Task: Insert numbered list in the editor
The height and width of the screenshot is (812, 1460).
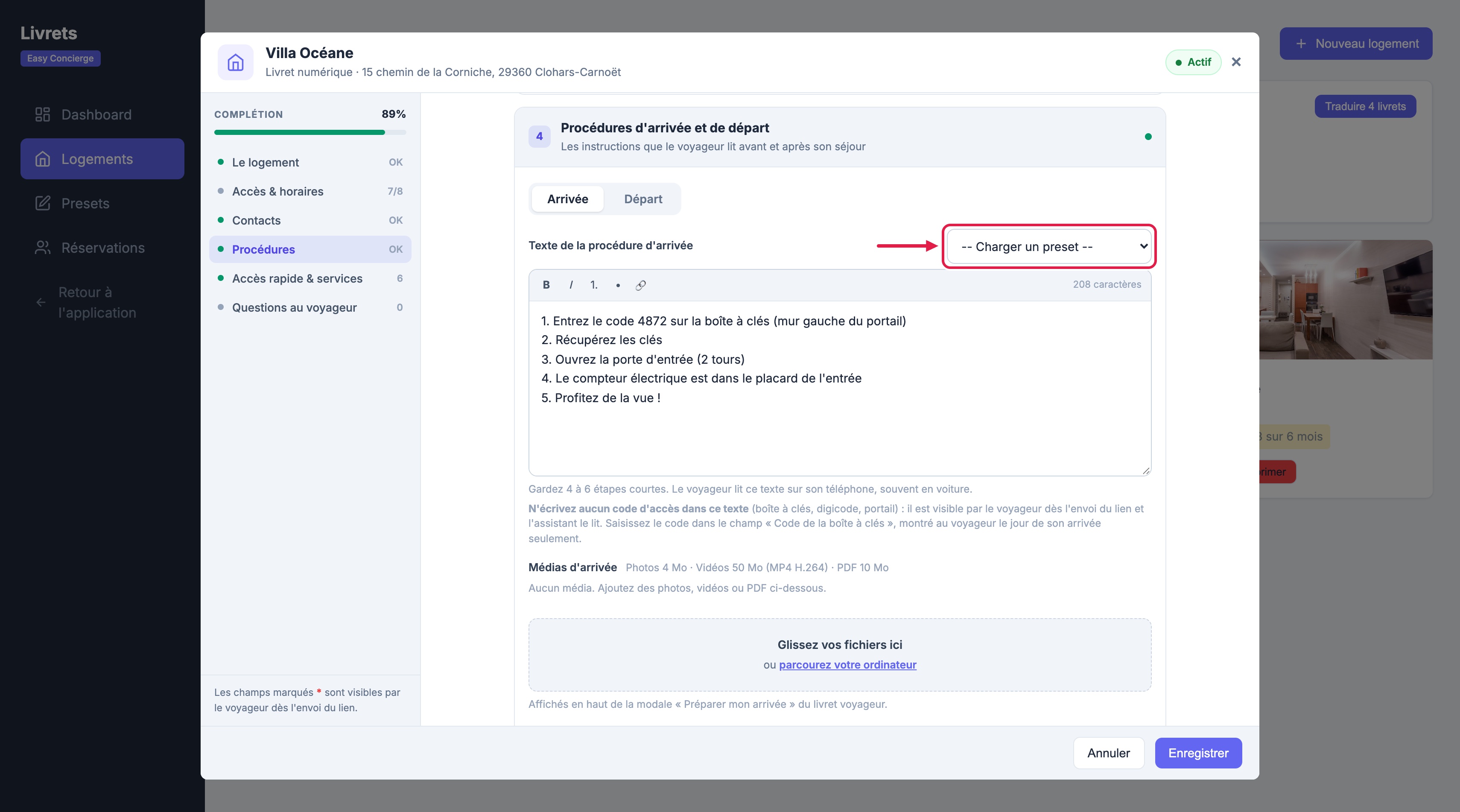Action: point(593,284)
